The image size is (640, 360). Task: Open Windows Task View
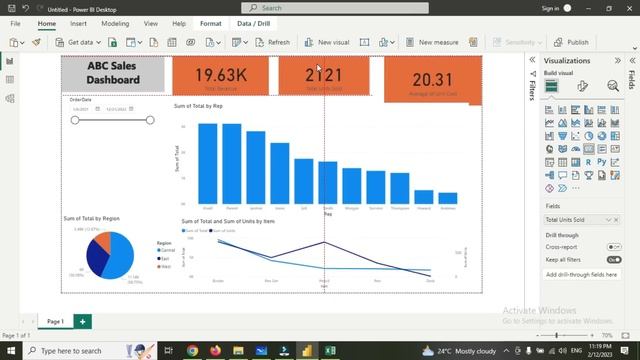coord(168,351)
